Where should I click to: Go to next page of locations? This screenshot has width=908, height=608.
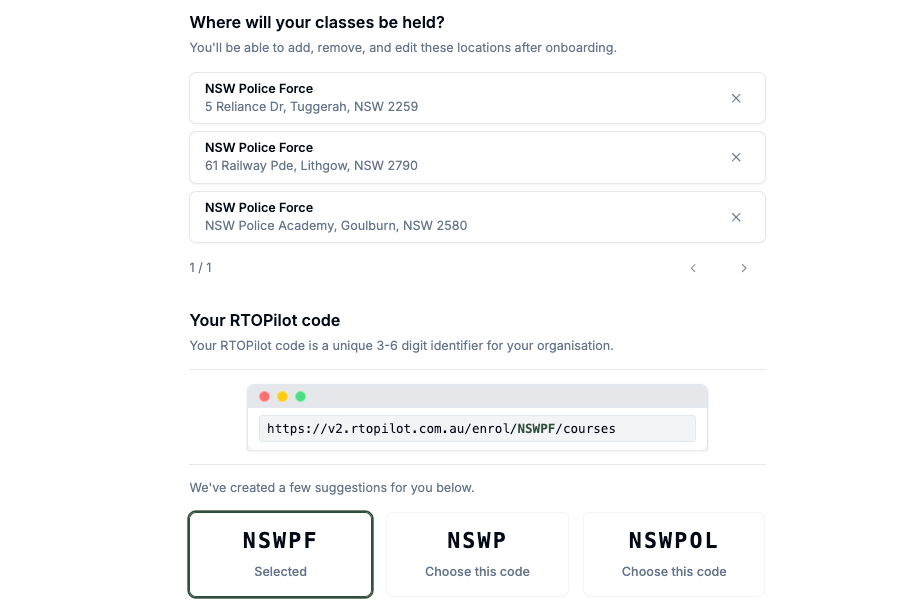[x=744, y=268]
